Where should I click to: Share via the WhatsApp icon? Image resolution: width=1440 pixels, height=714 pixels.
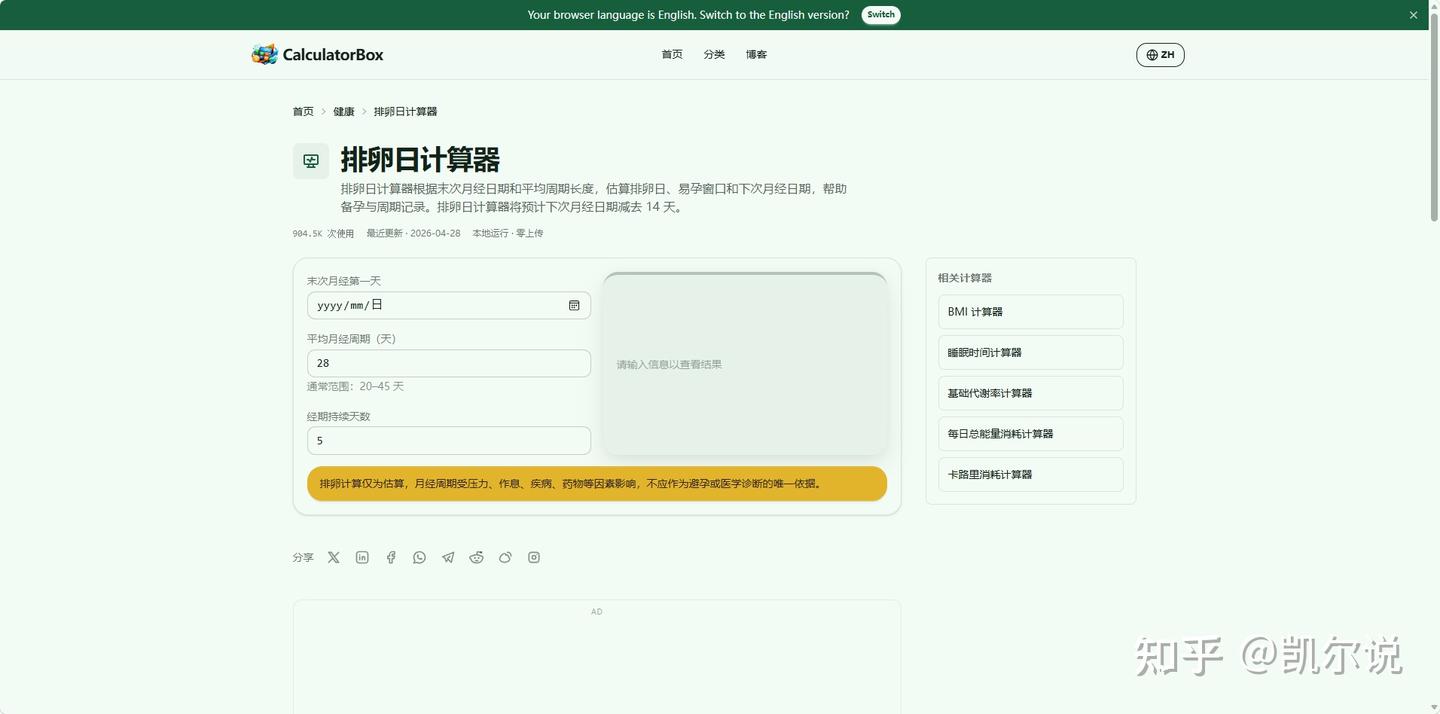tap(419, 558)
